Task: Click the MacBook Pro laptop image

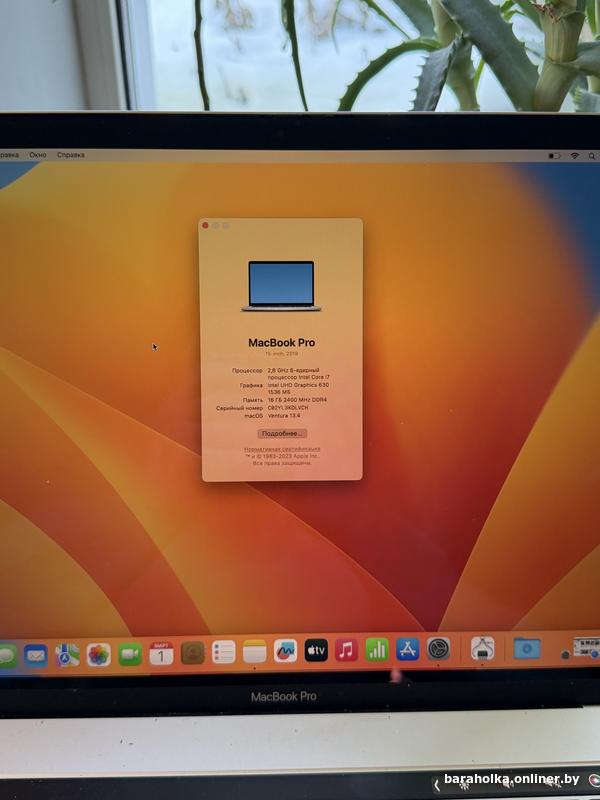Action: 281,286
